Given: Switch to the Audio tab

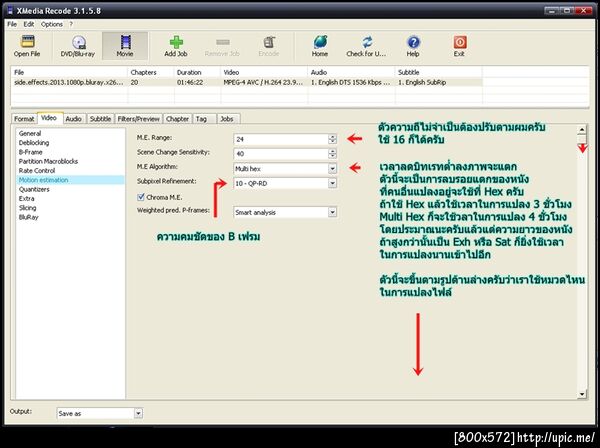Looking at the screenshot, I should coord(73,119).
